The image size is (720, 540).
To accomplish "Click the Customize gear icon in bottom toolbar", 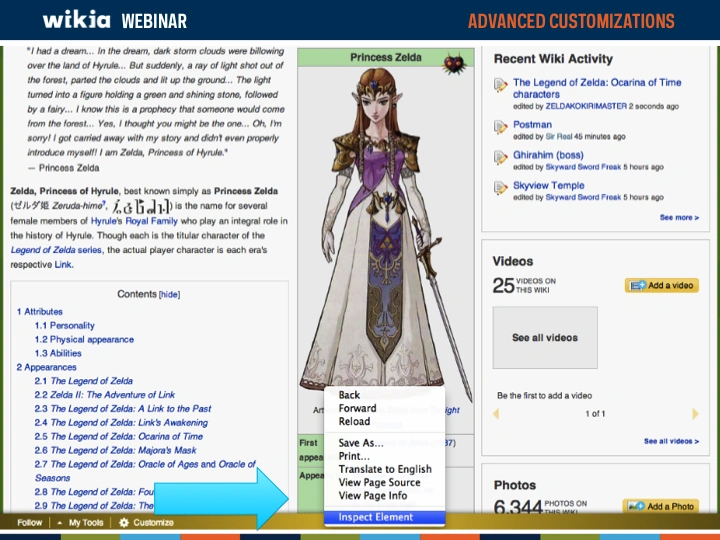I will pos(124,522).
